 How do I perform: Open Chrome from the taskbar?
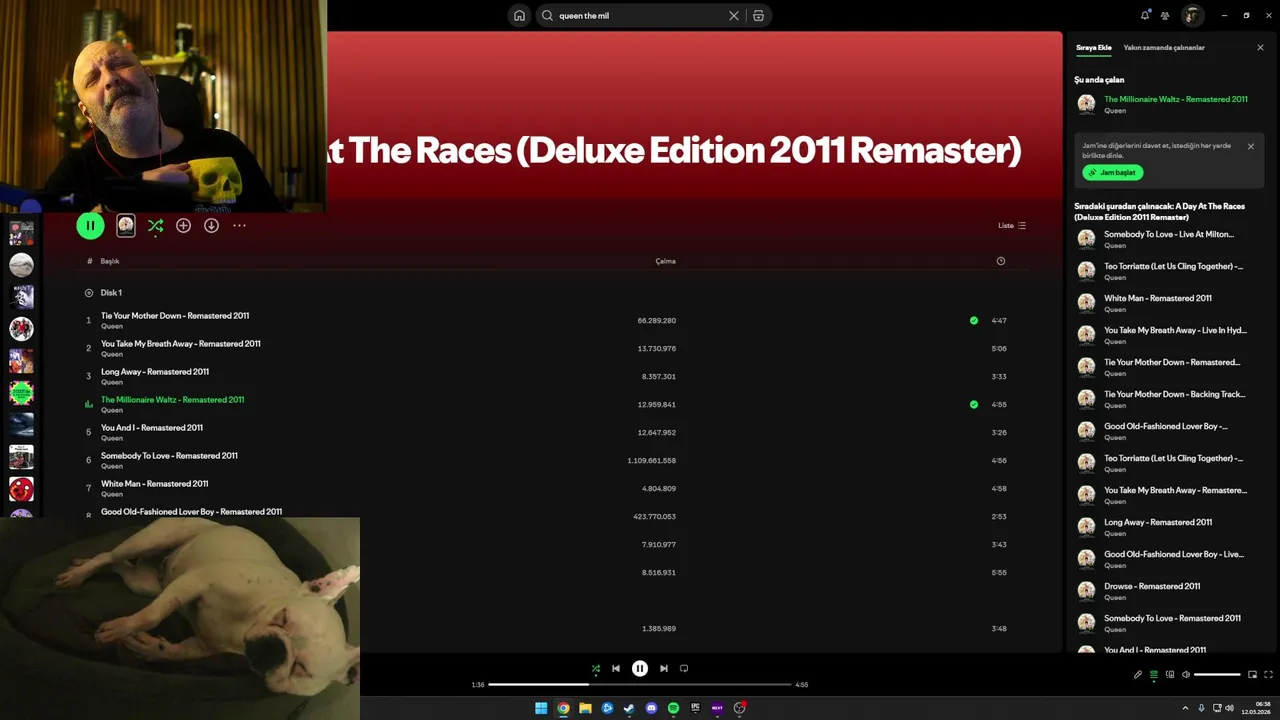pyautogui.click(x=563, y=708)
